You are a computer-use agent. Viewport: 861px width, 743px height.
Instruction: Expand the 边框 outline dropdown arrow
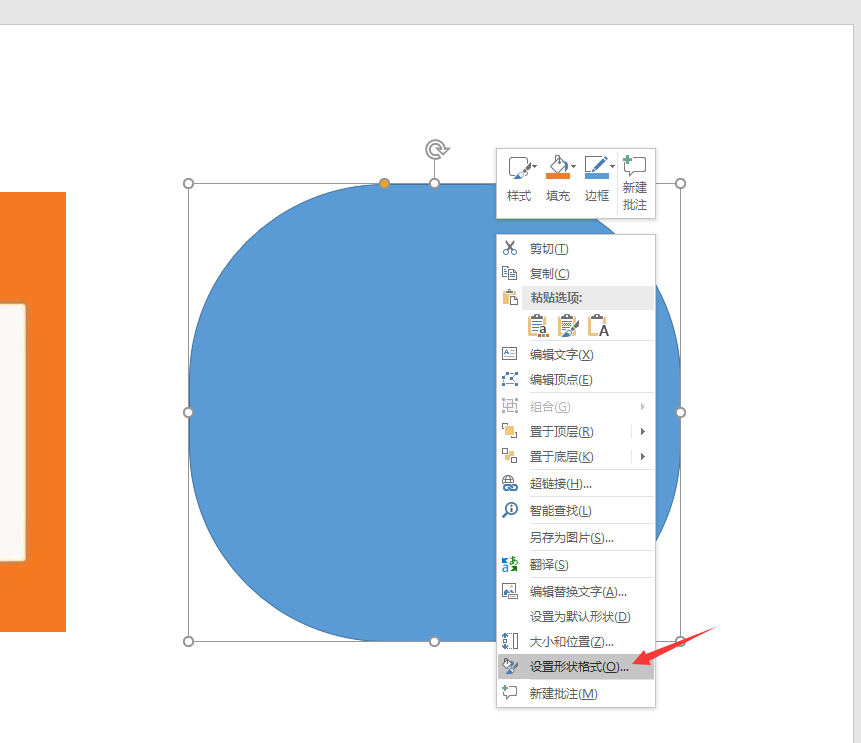pos(613,167)
